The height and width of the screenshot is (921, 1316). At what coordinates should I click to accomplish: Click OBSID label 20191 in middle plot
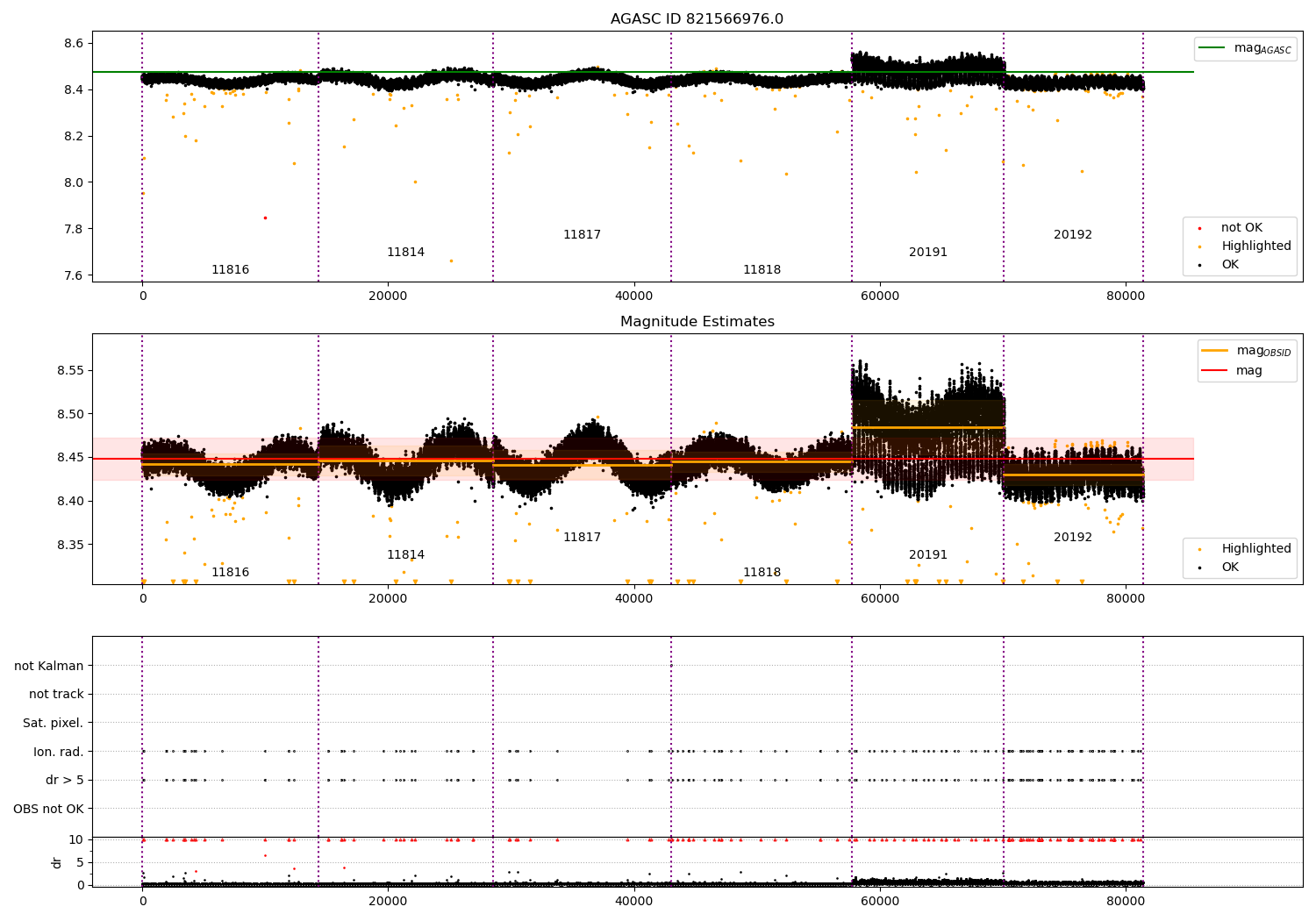click(x=928, y=555)
